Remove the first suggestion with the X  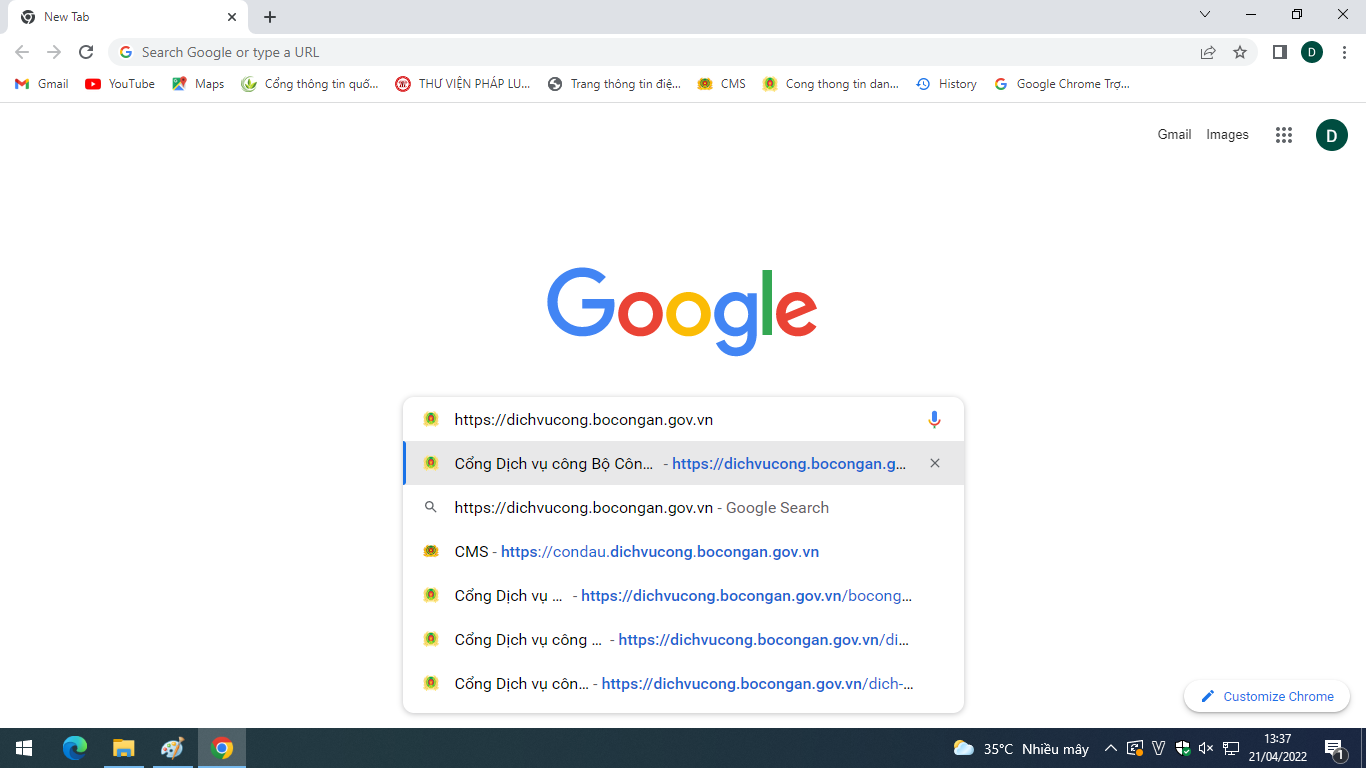point(935,463)
